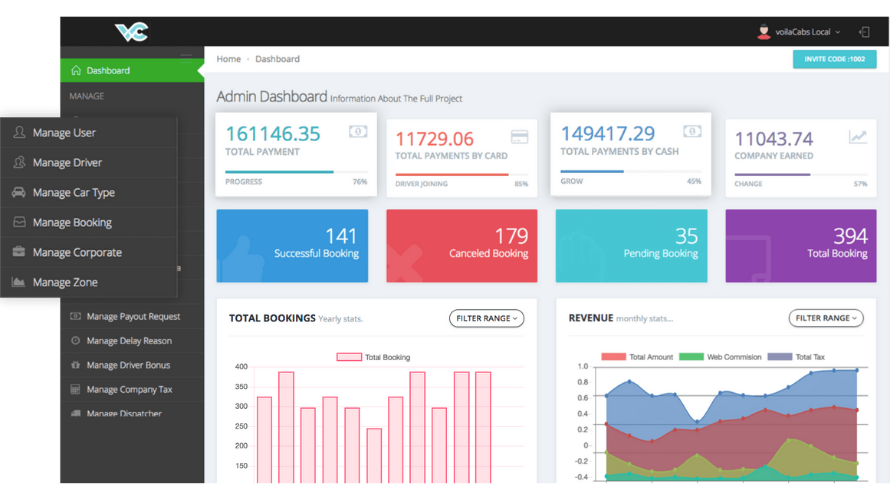Click the briefcase icon for Manage Corporate
The height and width of the screenshot is (500, 890).
[x=19, y=251]
